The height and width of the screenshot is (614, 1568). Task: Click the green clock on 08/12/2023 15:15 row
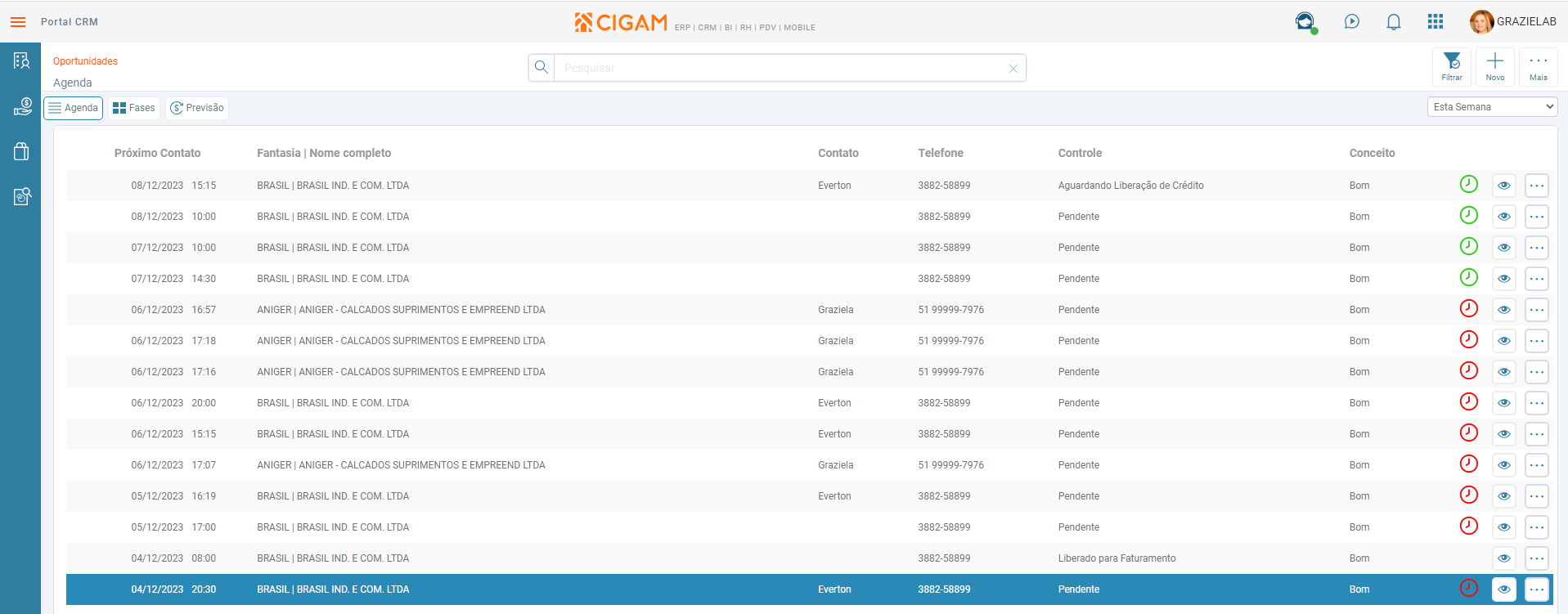1469,184
